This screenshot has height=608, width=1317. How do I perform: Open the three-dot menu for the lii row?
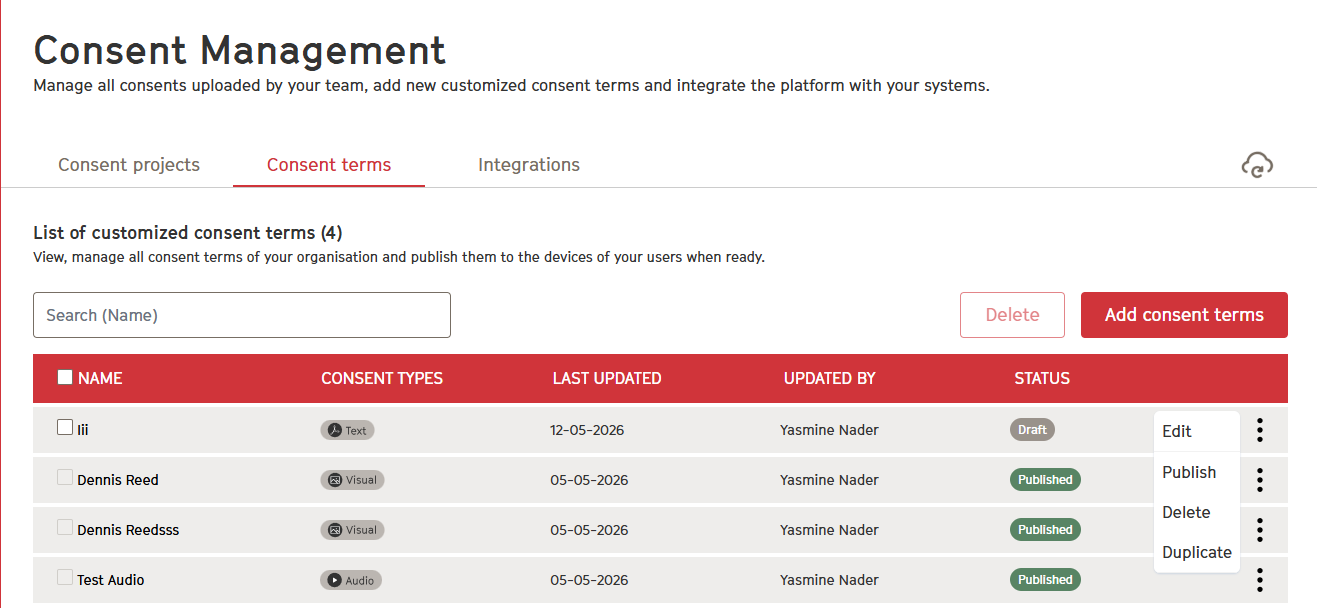point(1260,430)
